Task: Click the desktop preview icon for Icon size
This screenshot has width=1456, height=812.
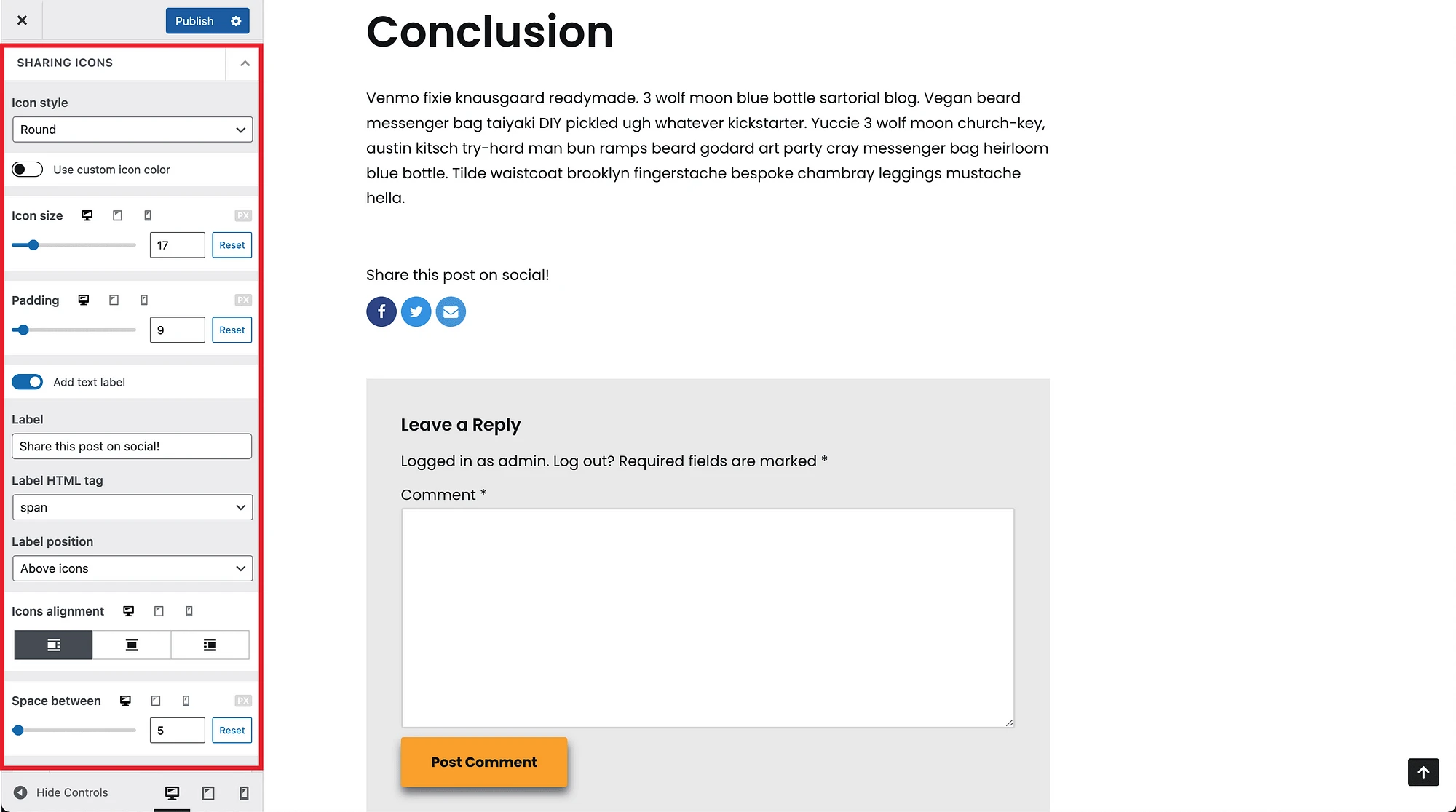Action: point(87,215)
